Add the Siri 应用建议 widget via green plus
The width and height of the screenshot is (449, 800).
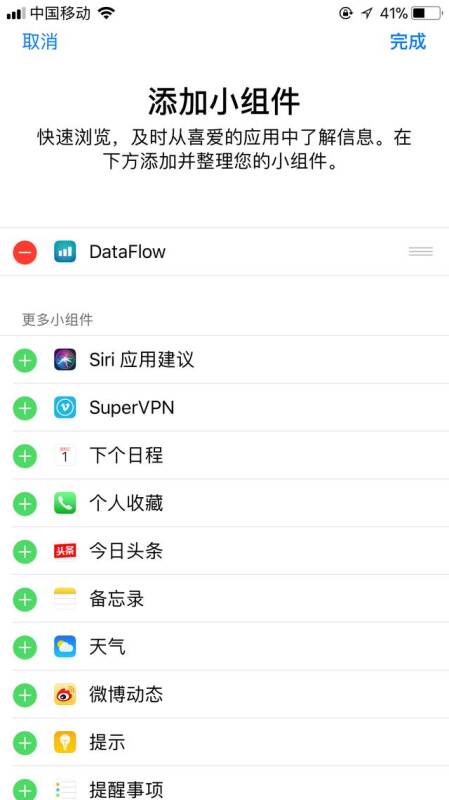click(25, 360)
